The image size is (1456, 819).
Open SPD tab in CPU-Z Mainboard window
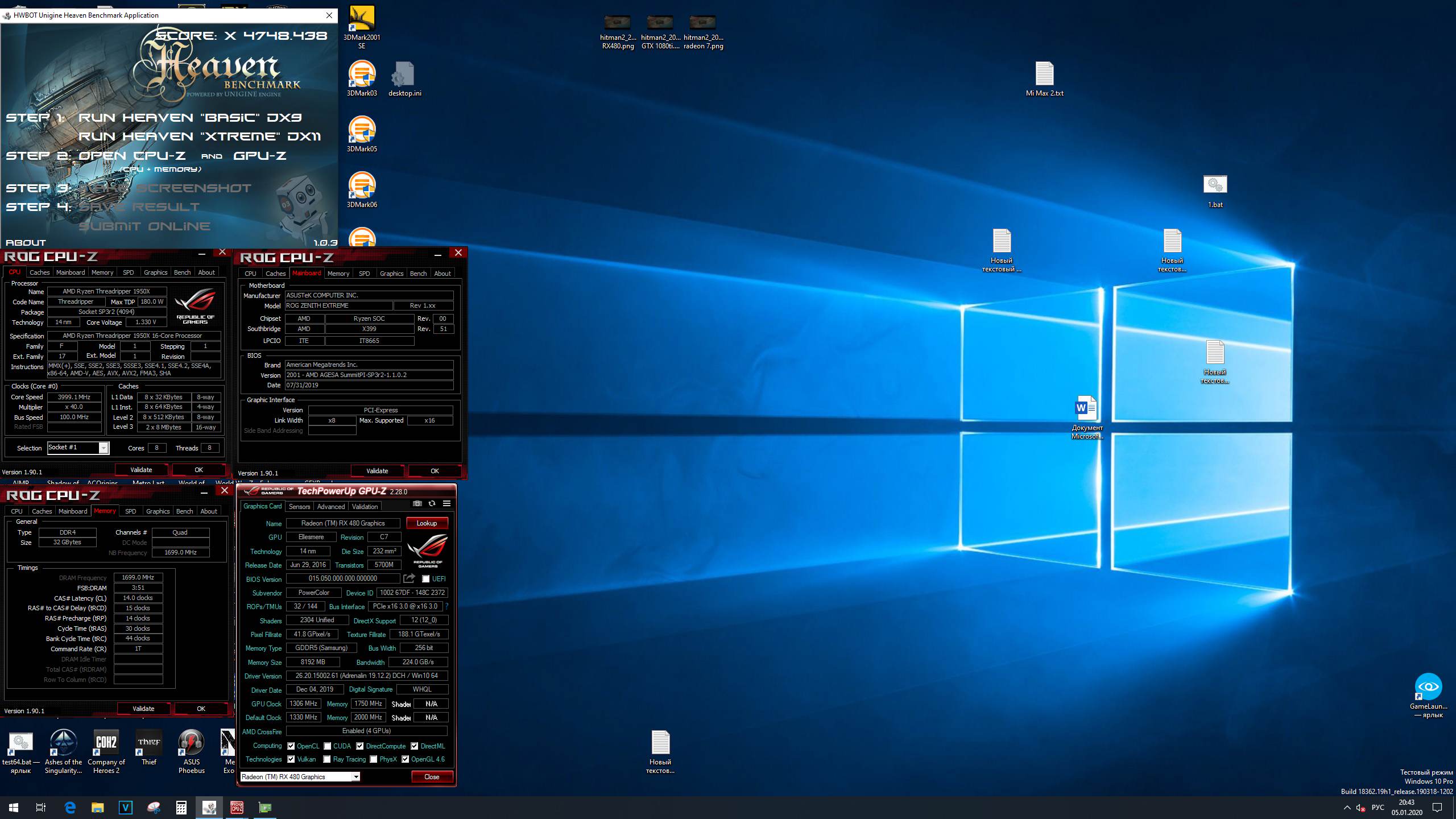(365, 274)
